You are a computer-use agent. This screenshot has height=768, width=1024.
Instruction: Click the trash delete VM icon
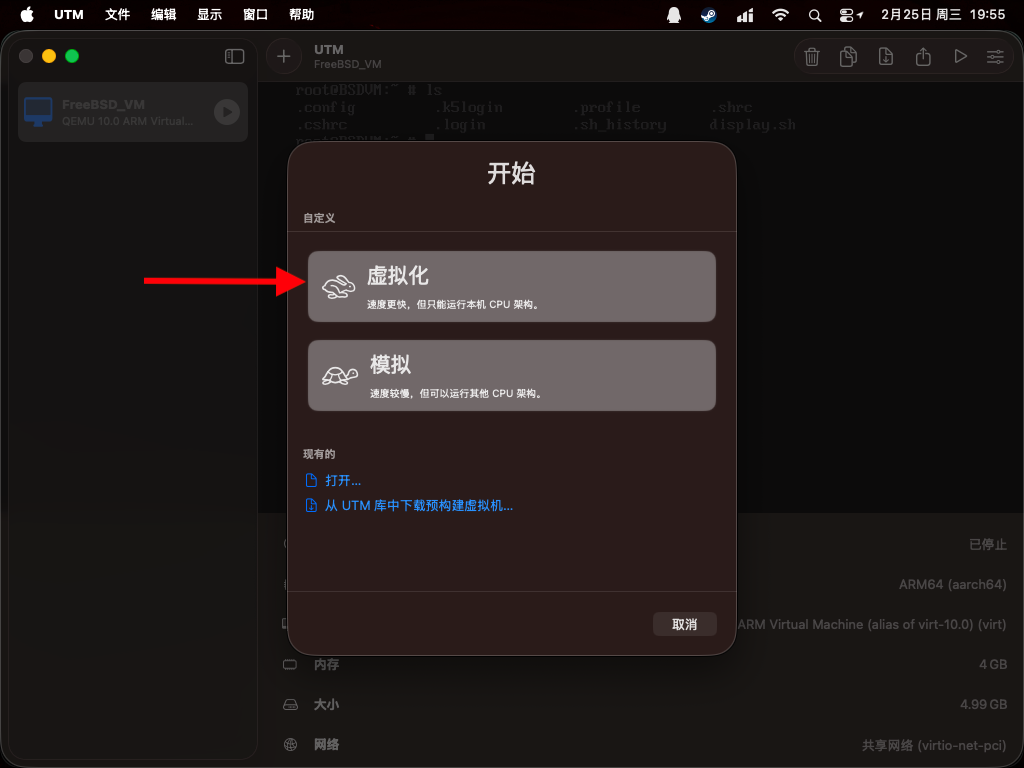(812, 57)
